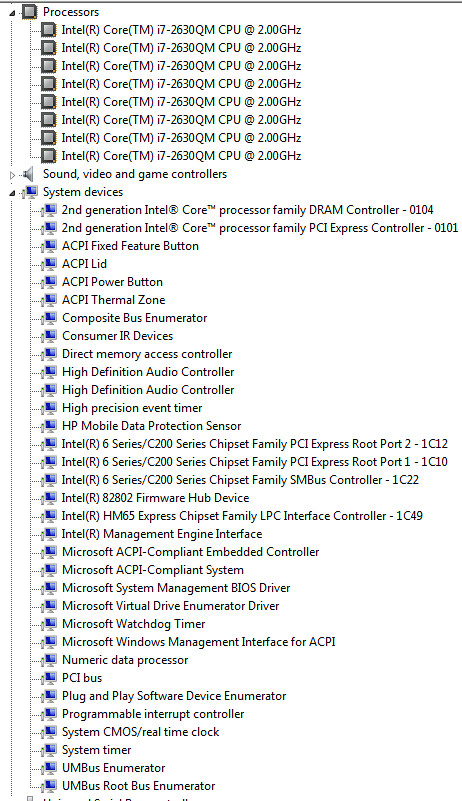The height and width of the screenshot is (801, 462).
Task: Select SMBus Controller - 1C22 entry
Action: tap(240, 480)
